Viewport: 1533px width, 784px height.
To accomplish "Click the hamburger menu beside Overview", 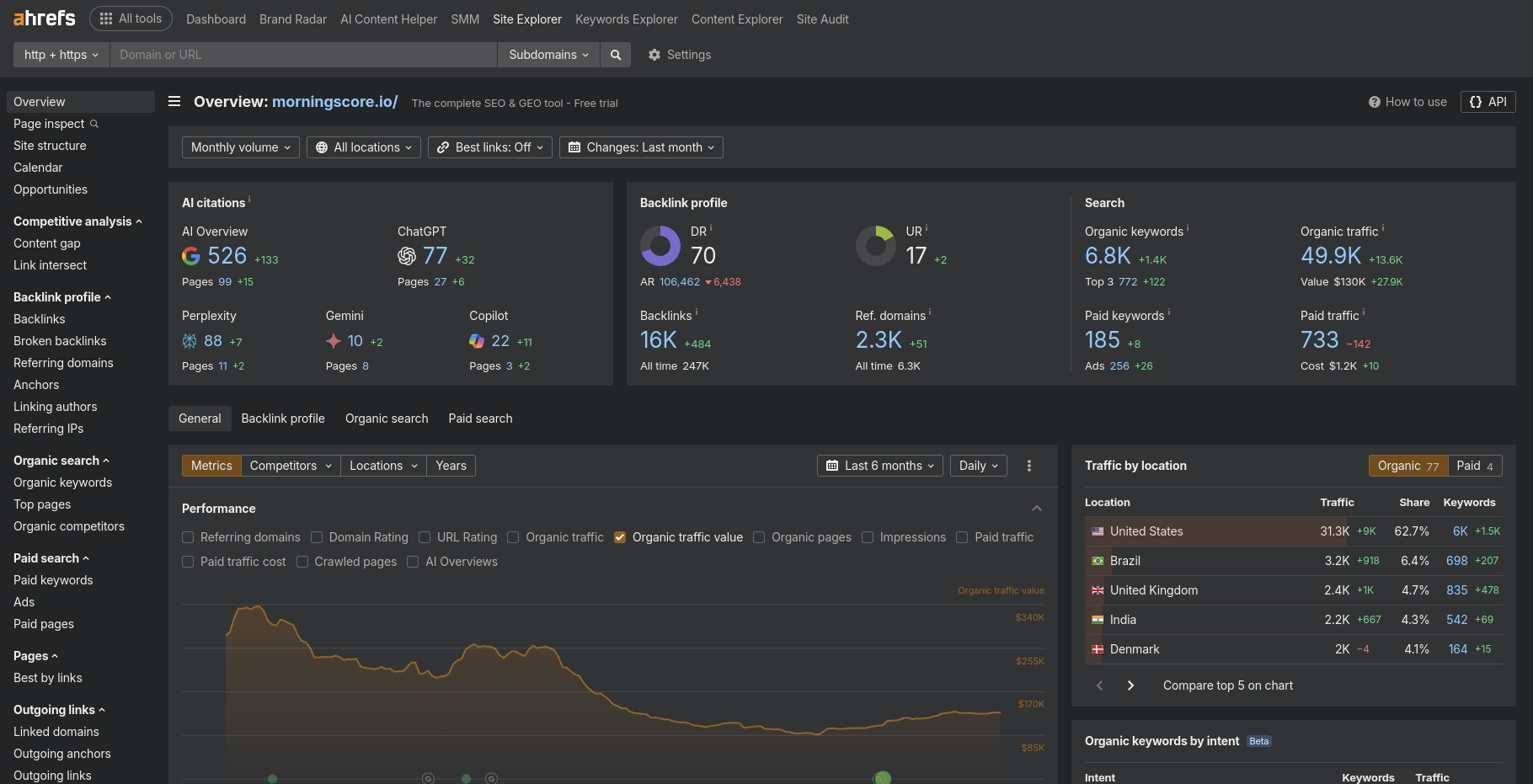I will coord(174,102).
